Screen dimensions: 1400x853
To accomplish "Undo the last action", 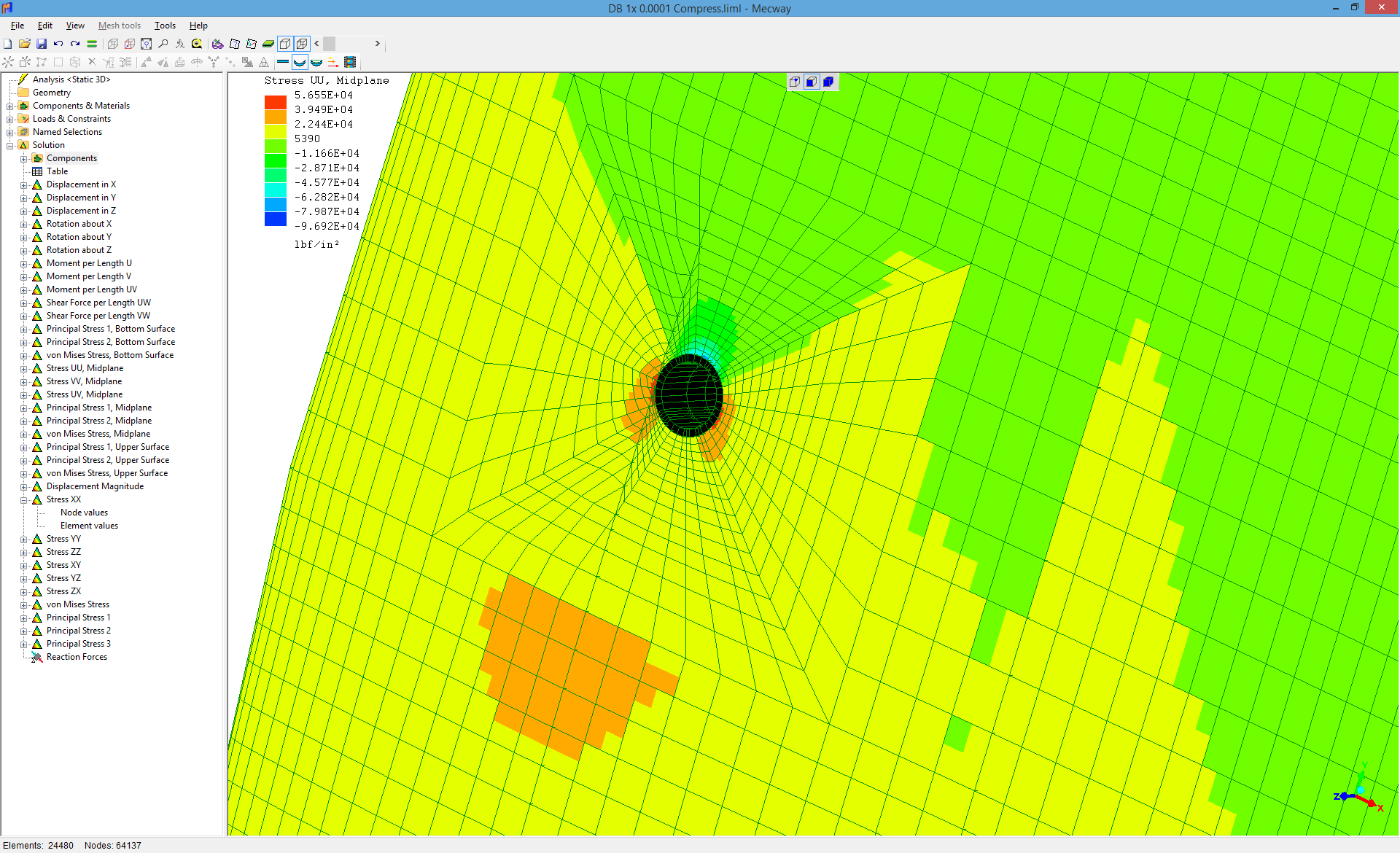I will tap(58, 44).
